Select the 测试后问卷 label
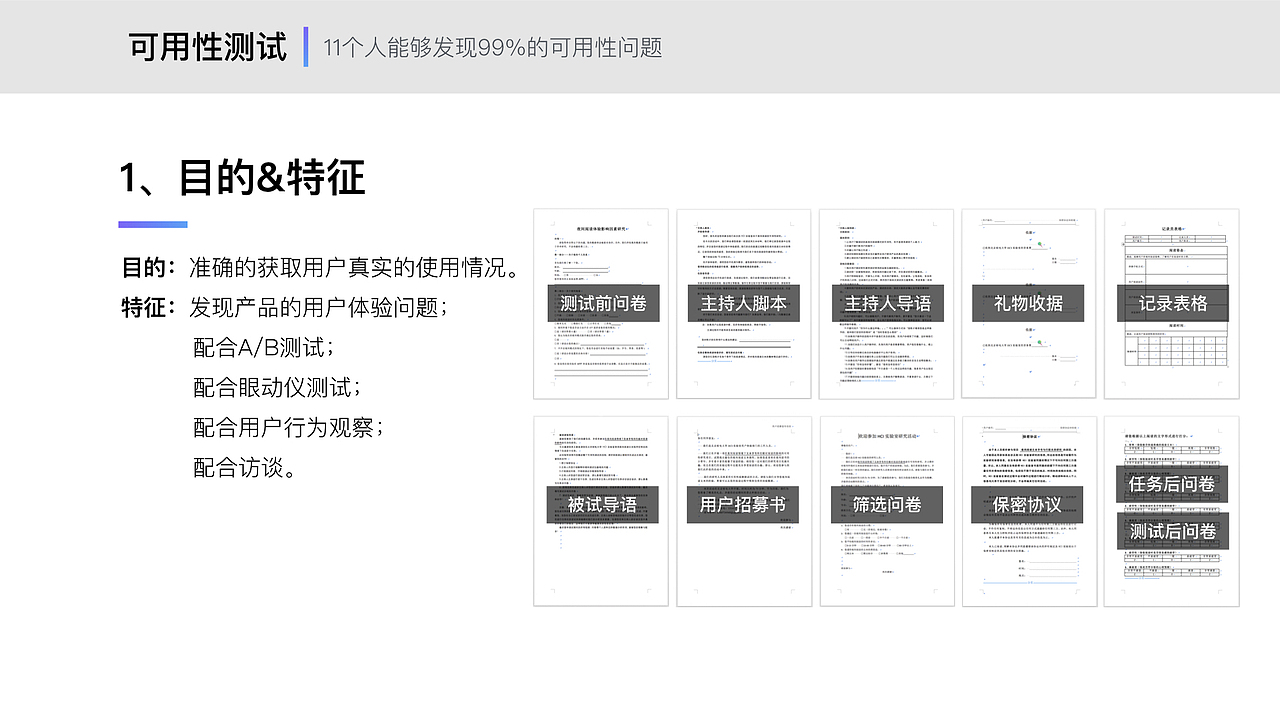 1172,531
